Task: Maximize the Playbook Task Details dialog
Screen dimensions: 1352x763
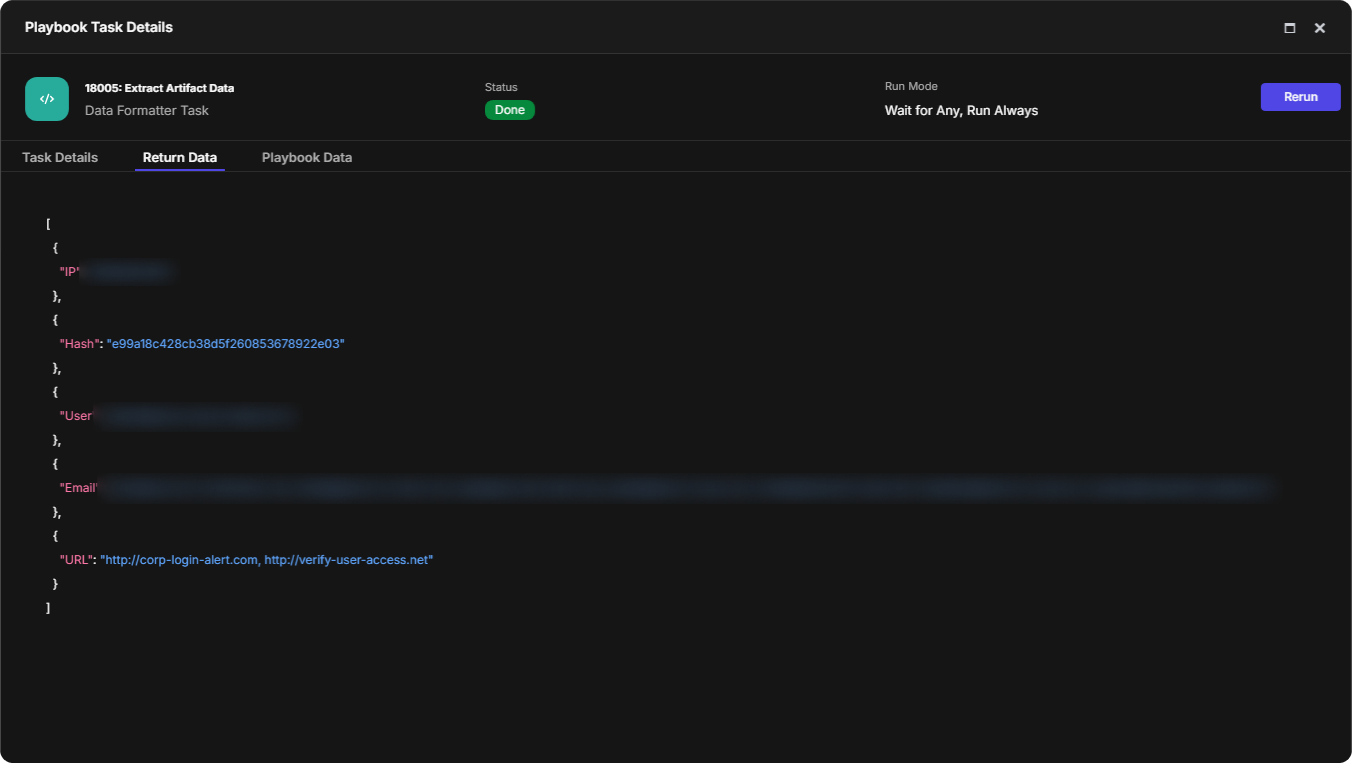Action: 1290,28
